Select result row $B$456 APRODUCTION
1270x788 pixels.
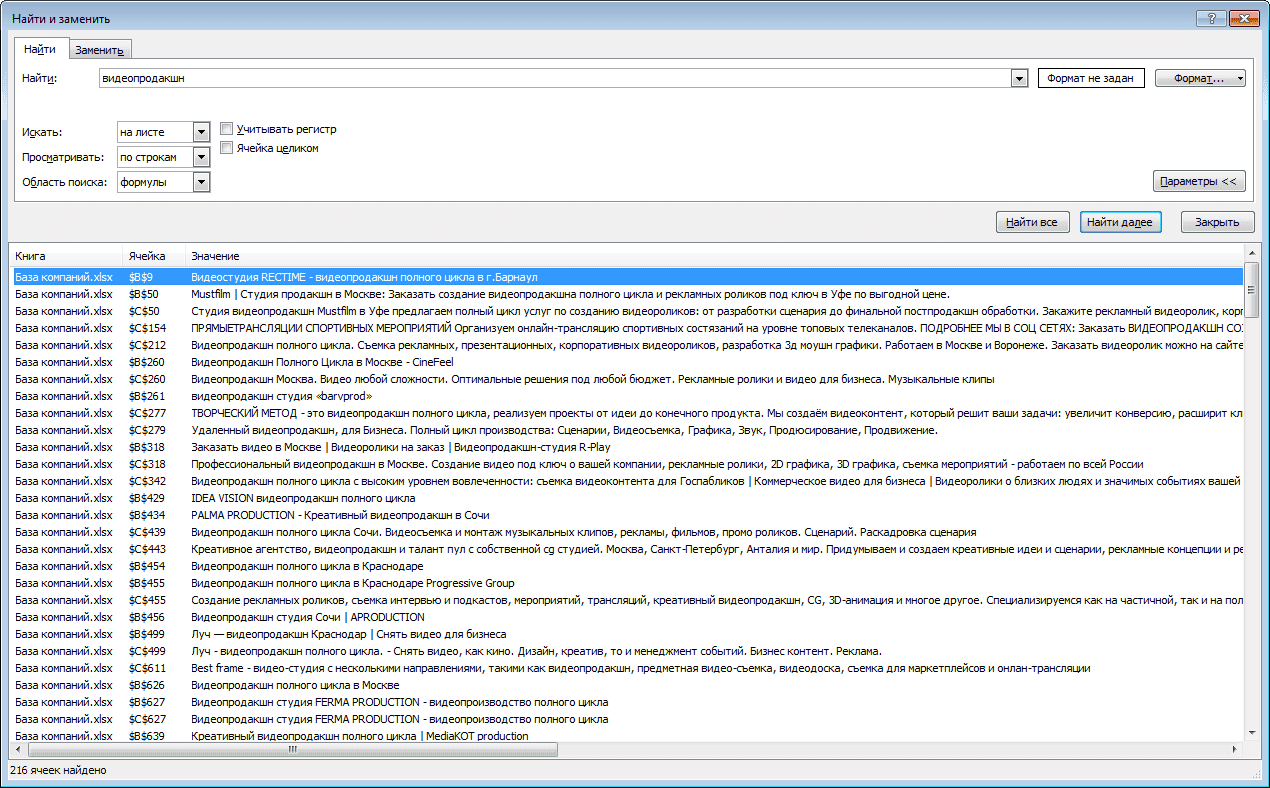click(626, 617)
